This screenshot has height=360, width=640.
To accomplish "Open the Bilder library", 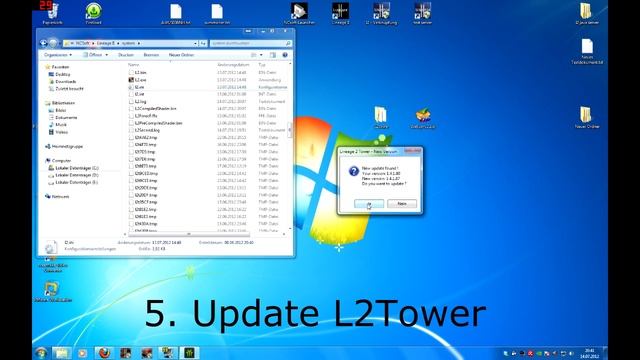I will [60, 110].
